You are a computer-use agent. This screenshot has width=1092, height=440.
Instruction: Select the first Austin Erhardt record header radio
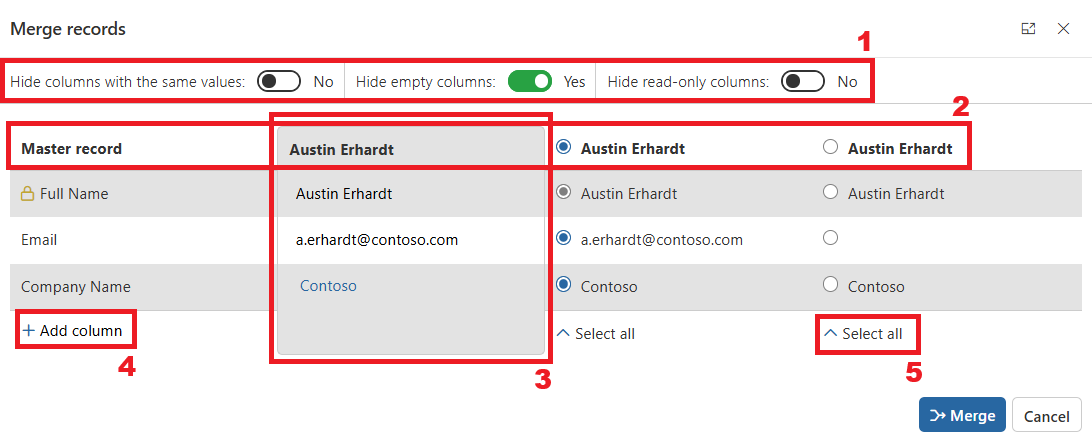click(563, 147)
